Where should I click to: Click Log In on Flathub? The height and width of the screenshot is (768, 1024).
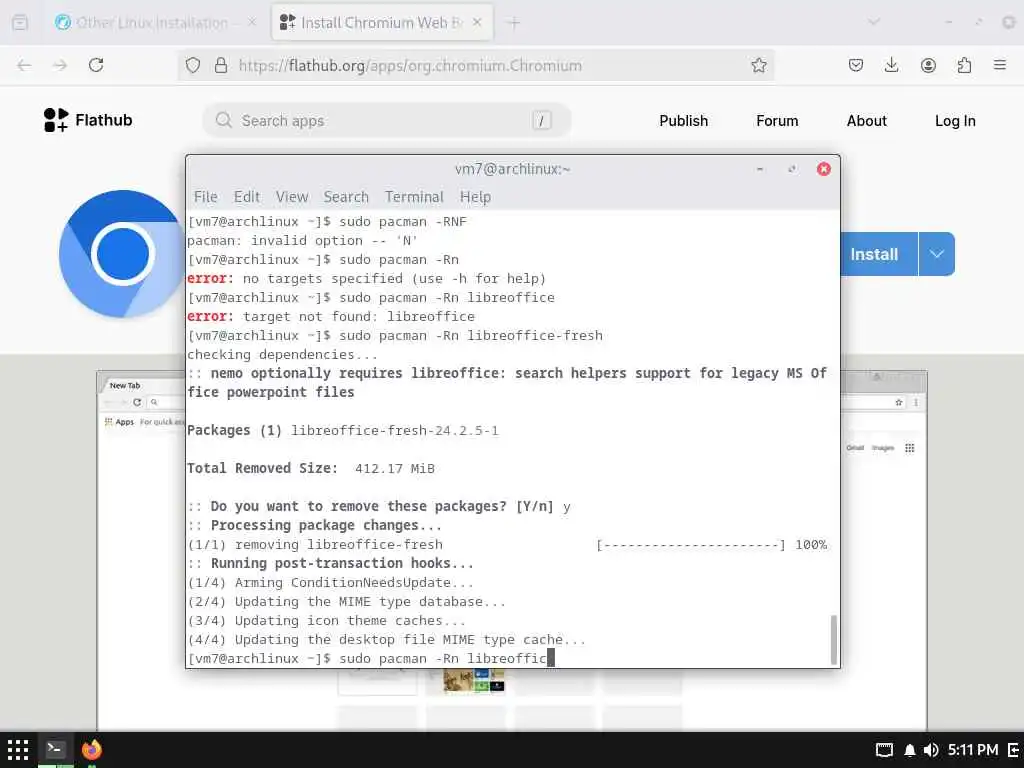955,121
